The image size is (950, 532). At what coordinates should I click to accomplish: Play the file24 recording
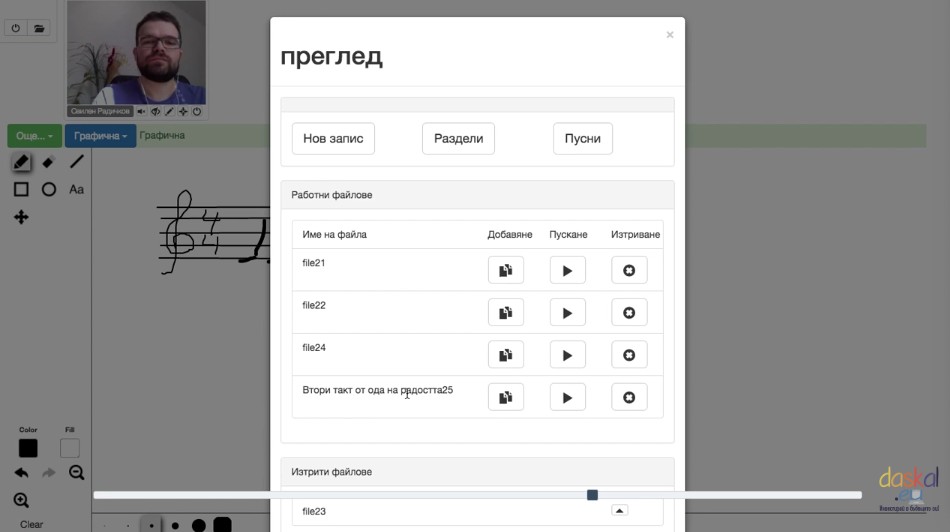tap(567, 355)
